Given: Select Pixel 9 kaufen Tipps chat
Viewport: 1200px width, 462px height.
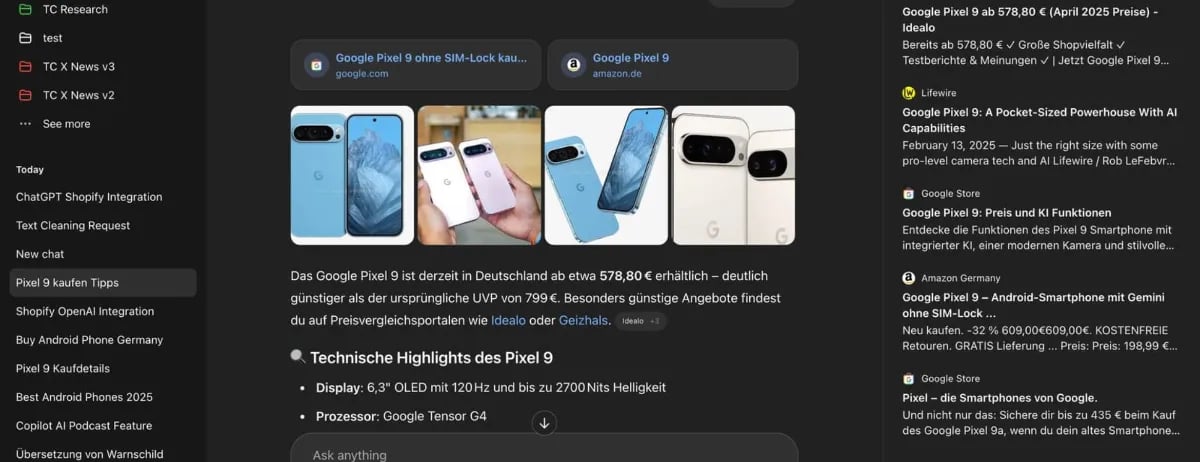Looking at the screenshot, I should (103, 283).
